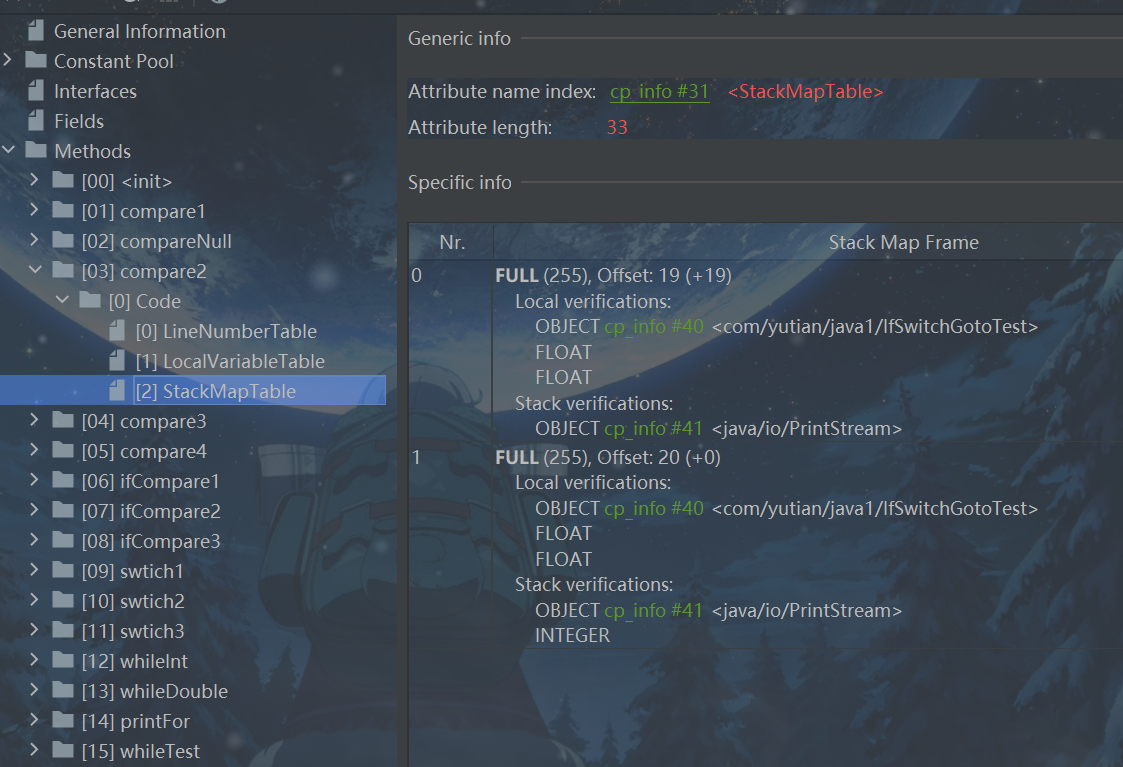Expand the Constant Pool node

point(8,61)
